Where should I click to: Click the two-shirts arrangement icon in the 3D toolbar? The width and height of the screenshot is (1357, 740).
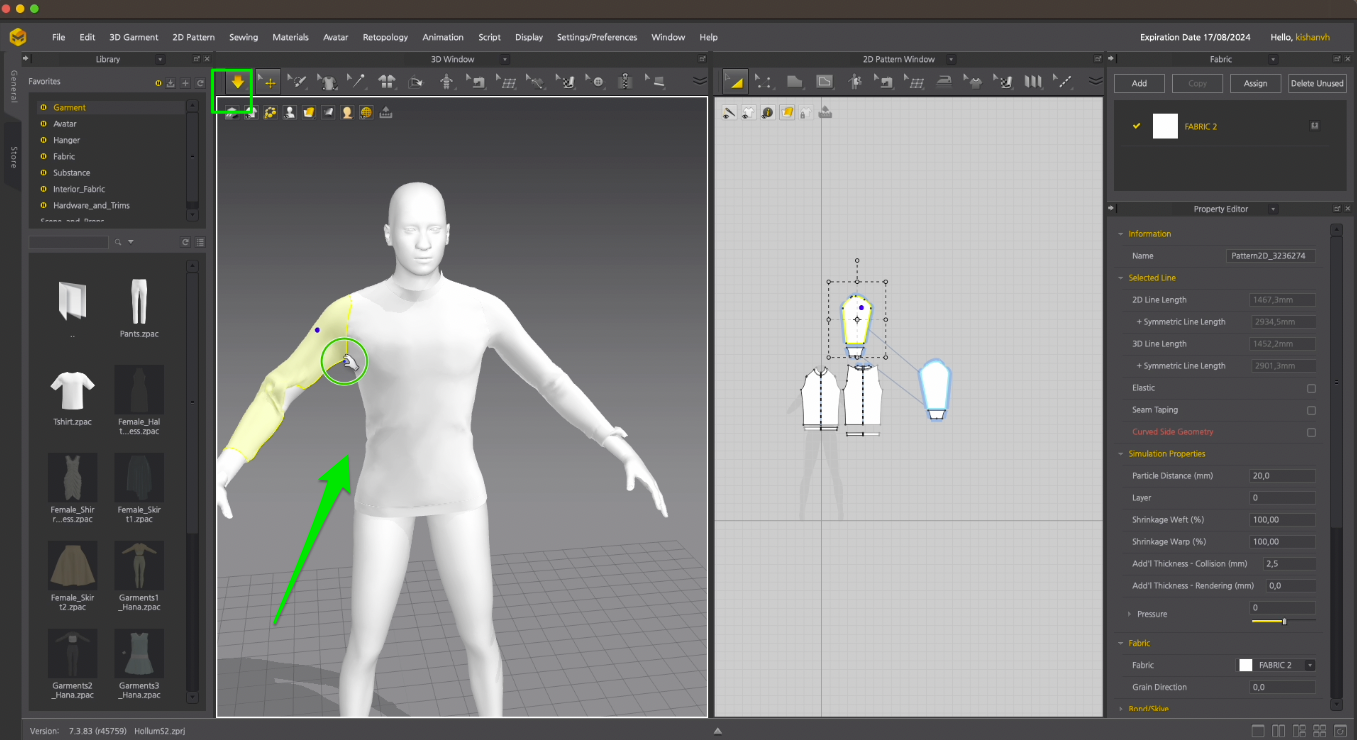[386, 82]
